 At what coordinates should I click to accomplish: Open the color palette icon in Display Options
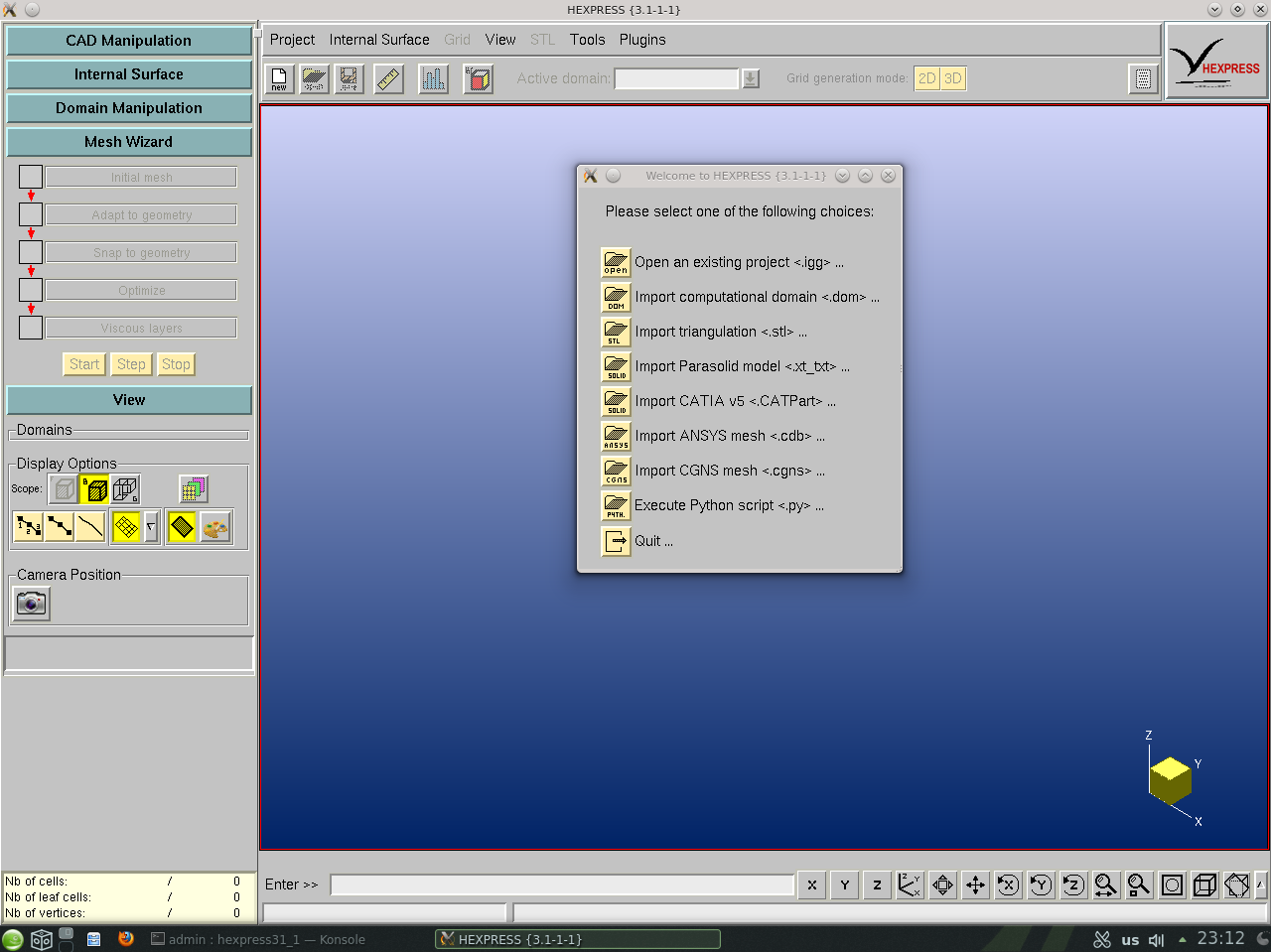click(x=215, y=527)
